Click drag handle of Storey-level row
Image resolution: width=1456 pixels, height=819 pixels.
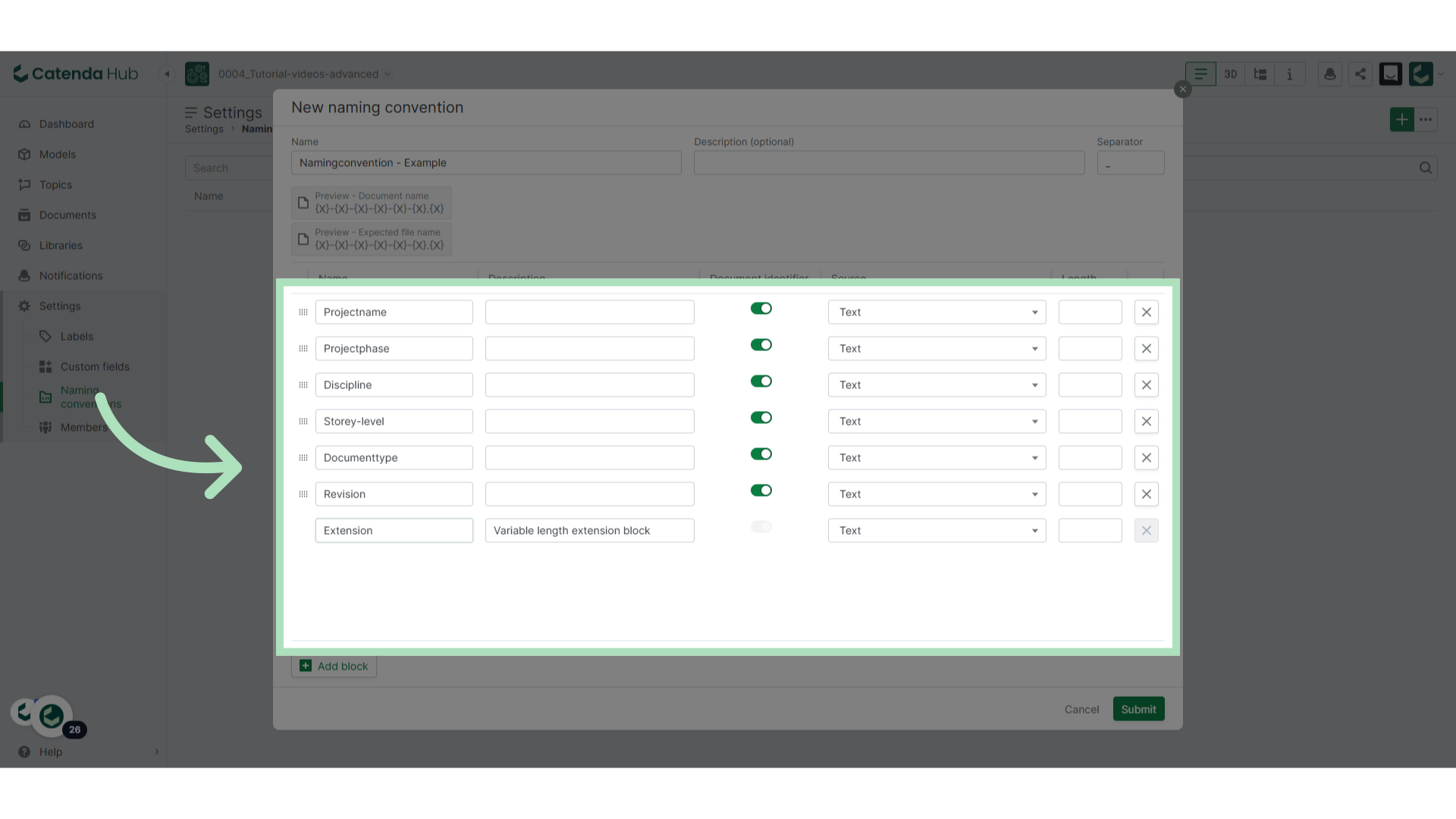(x=303, y=421)
